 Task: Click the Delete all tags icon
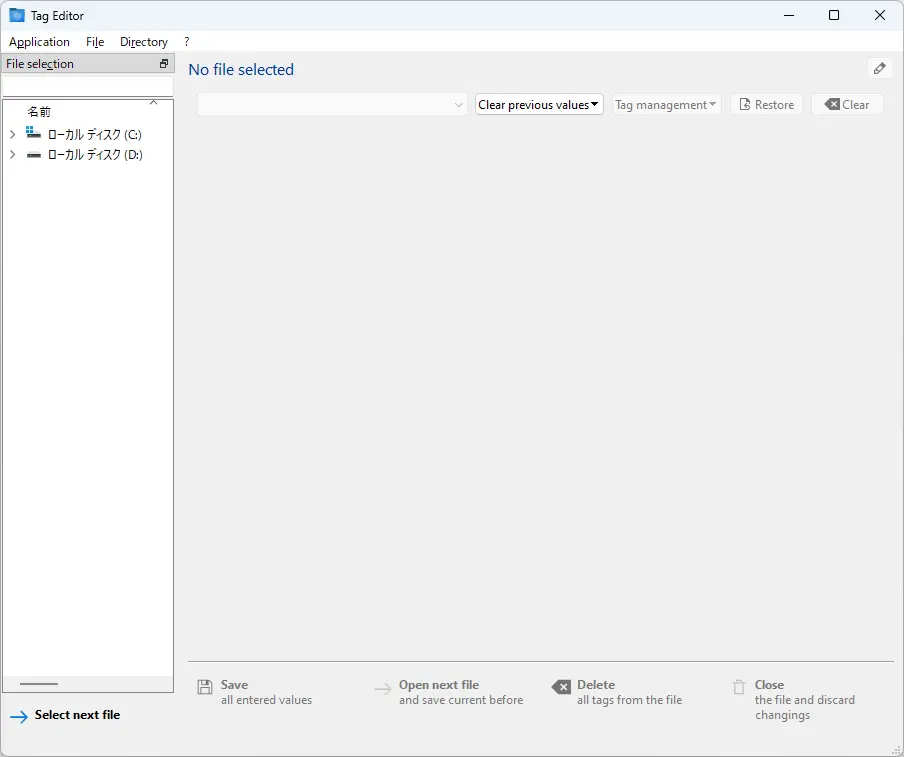[x=561, y=687]
